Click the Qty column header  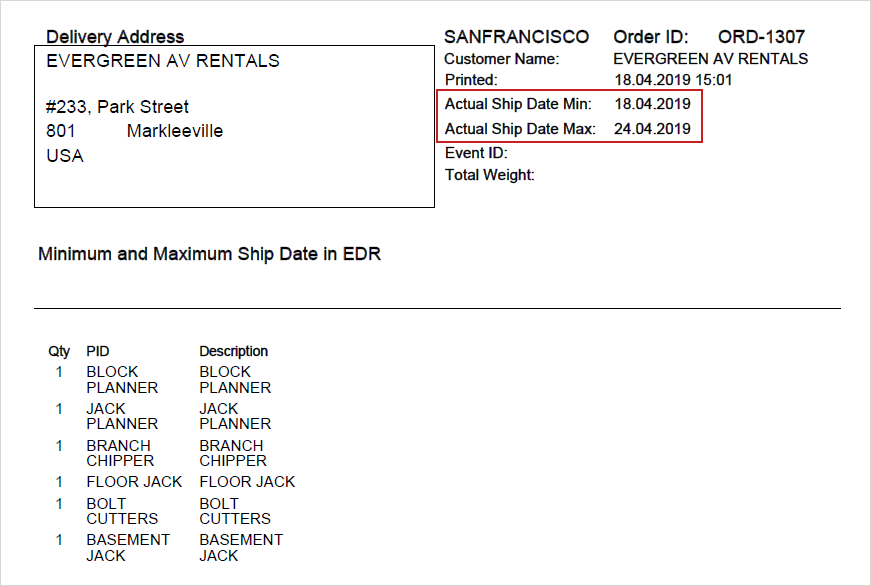point(59,351)
